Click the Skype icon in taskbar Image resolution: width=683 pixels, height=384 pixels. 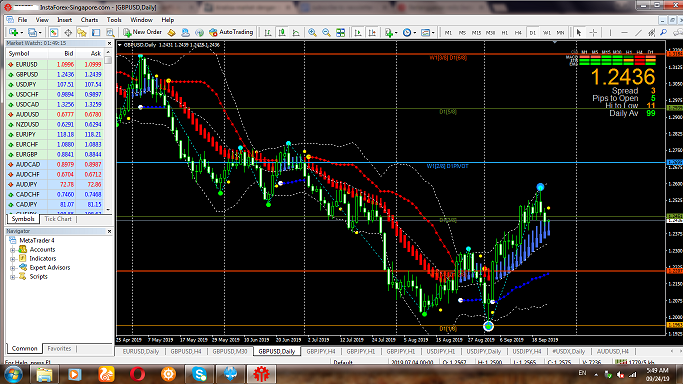click(199, 374)
